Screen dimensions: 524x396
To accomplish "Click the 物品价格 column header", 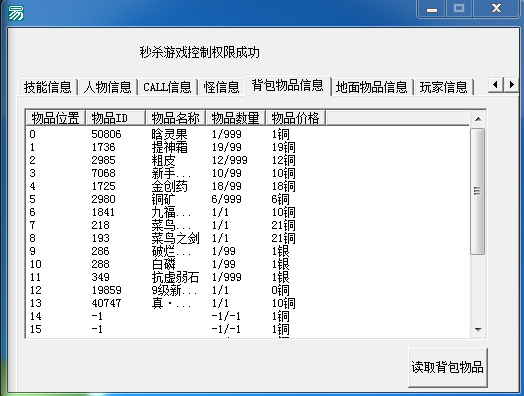I will point(295,118).
